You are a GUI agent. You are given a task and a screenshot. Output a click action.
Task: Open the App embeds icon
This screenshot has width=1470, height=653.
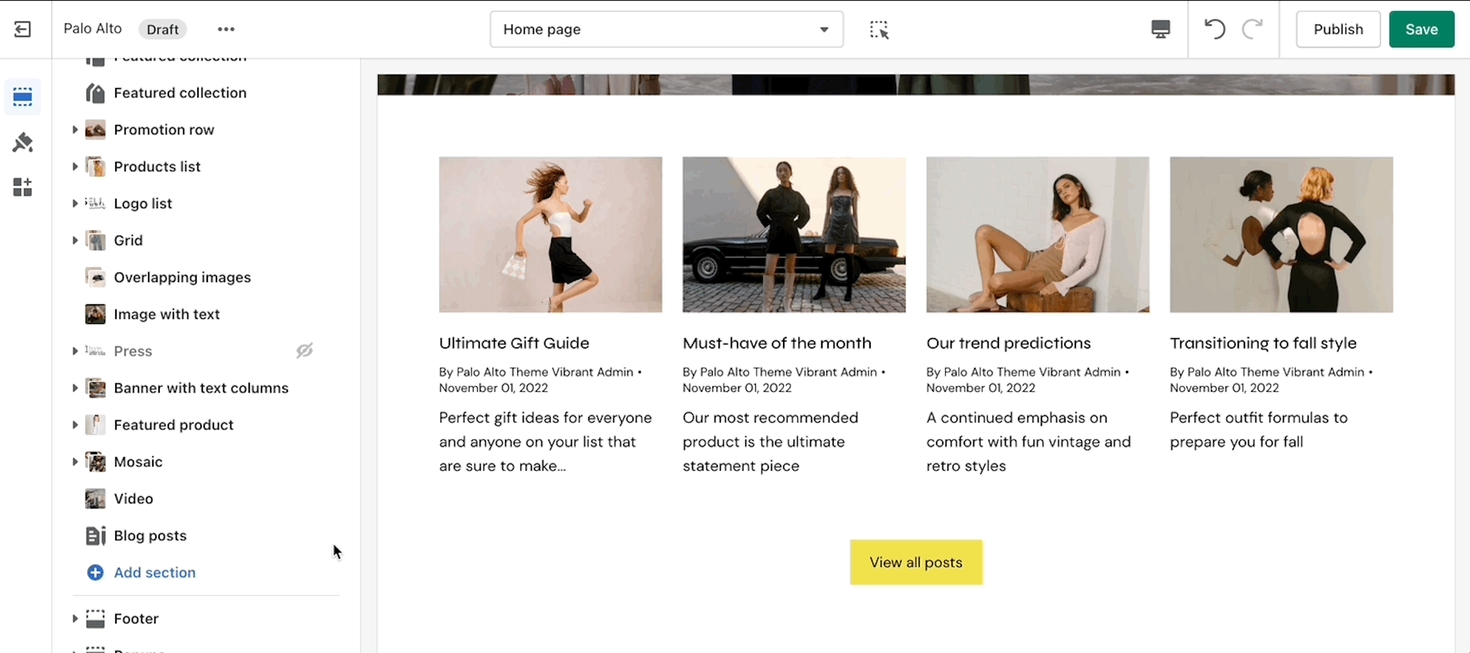22,187
